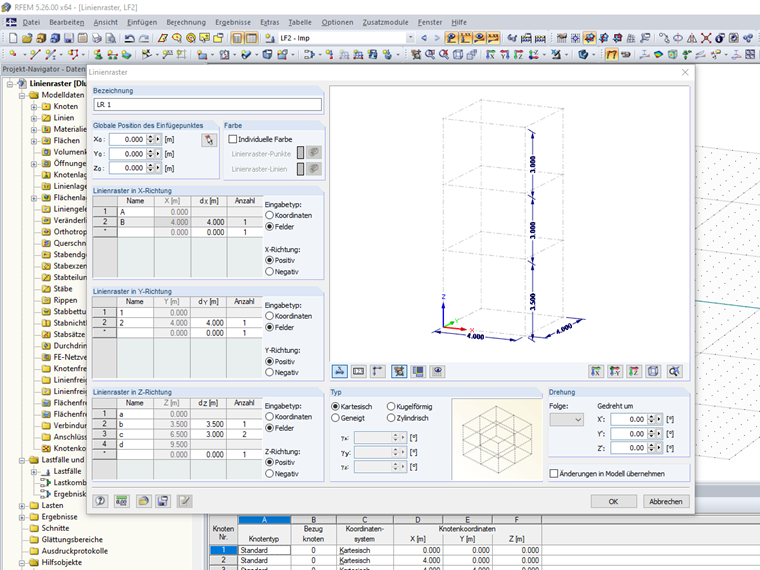Click the view in Z-direction icon

coord(634,371)
